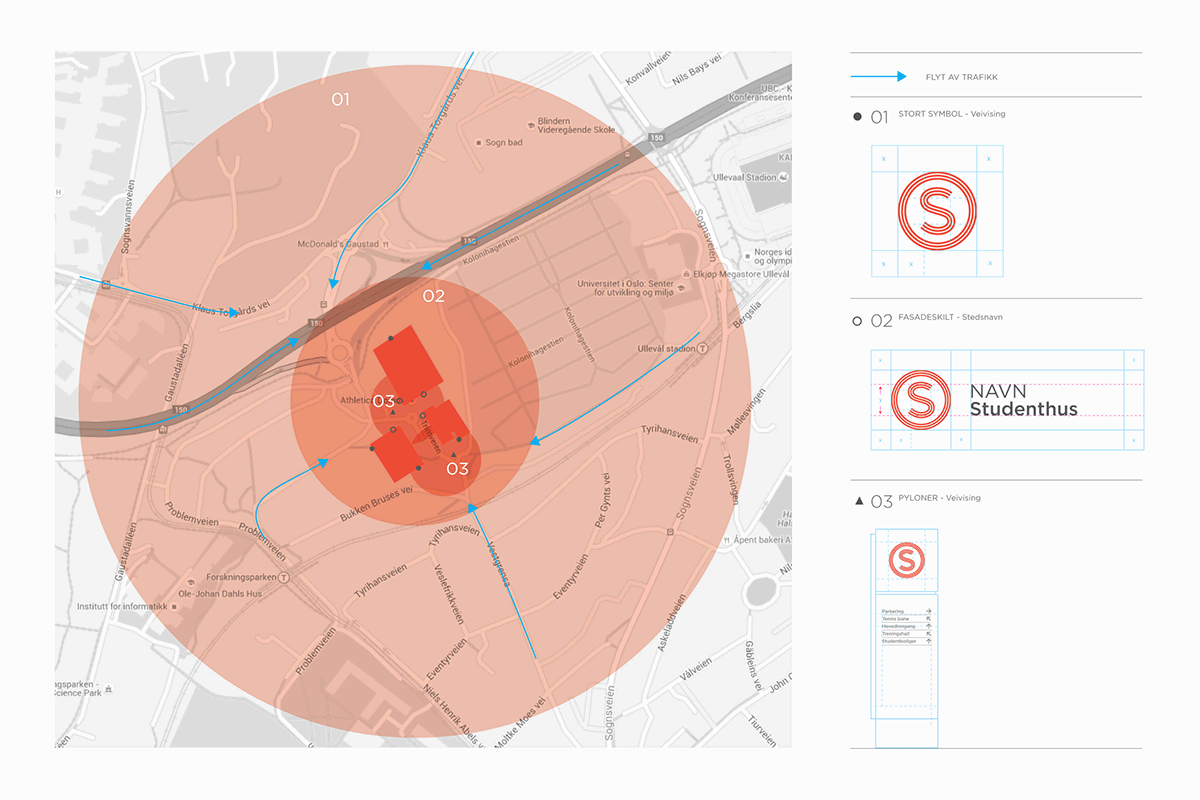Select the filled circle bullet beside legend 01
Viewport: 1200px width, 800px height.
pyautogui.click(x=857, y=117)
